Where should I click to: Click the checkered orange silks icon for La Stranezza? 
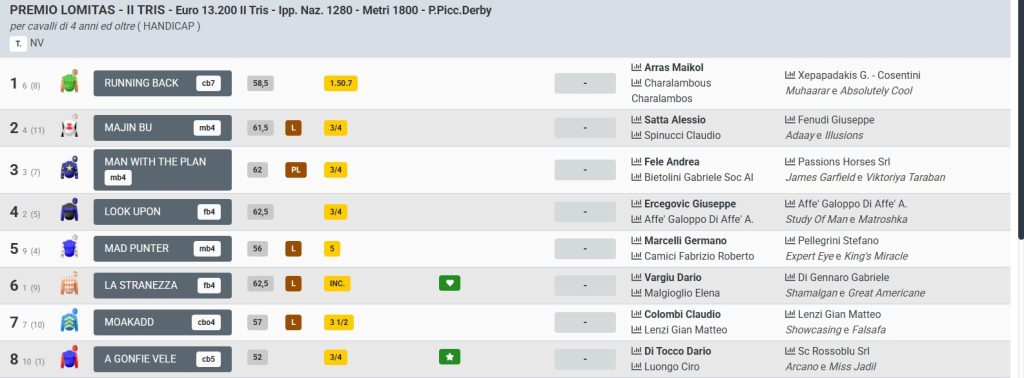pos(69,284)
